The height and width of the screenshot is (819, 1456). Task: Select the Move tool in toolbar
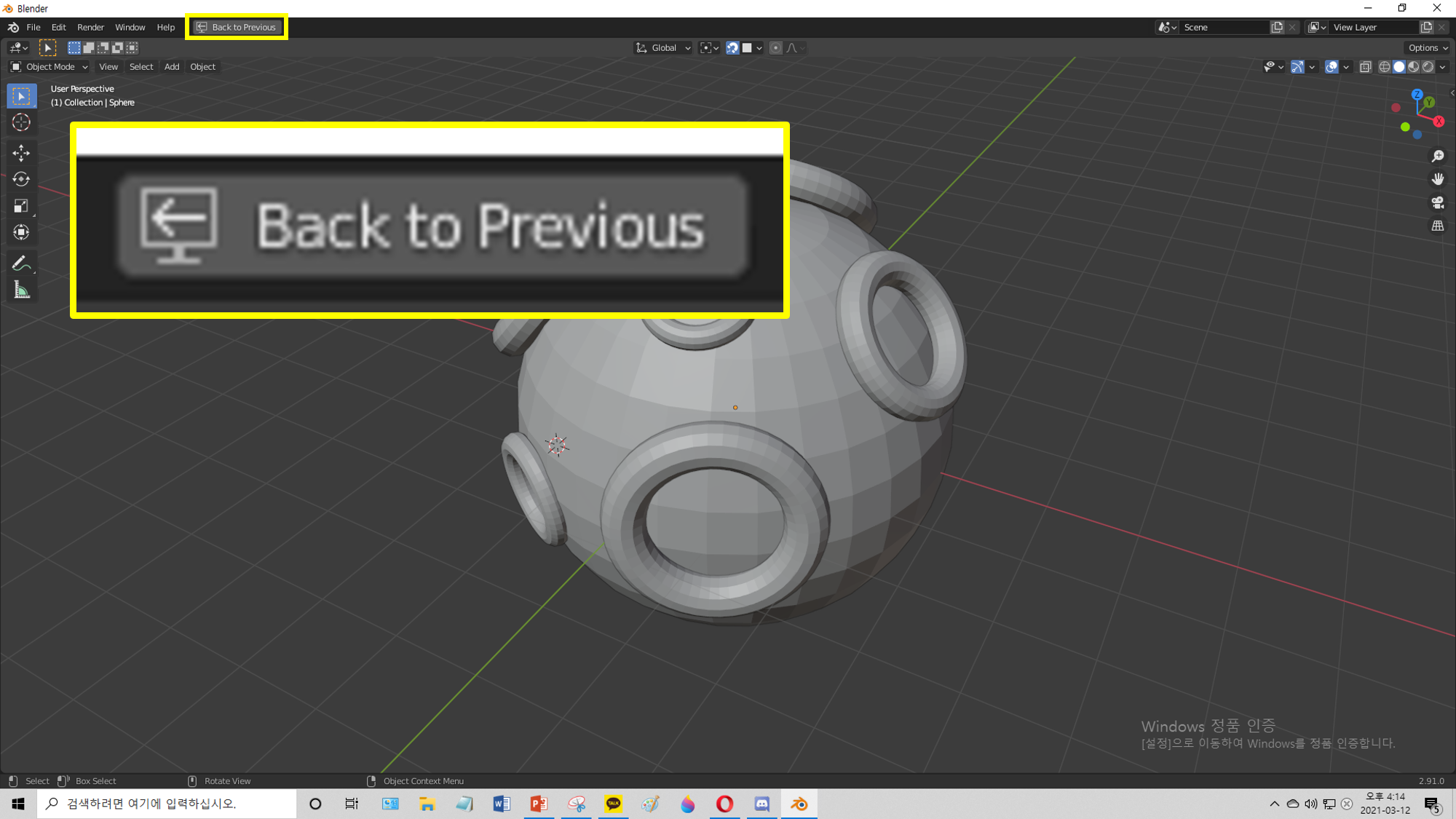click(21, 152)
